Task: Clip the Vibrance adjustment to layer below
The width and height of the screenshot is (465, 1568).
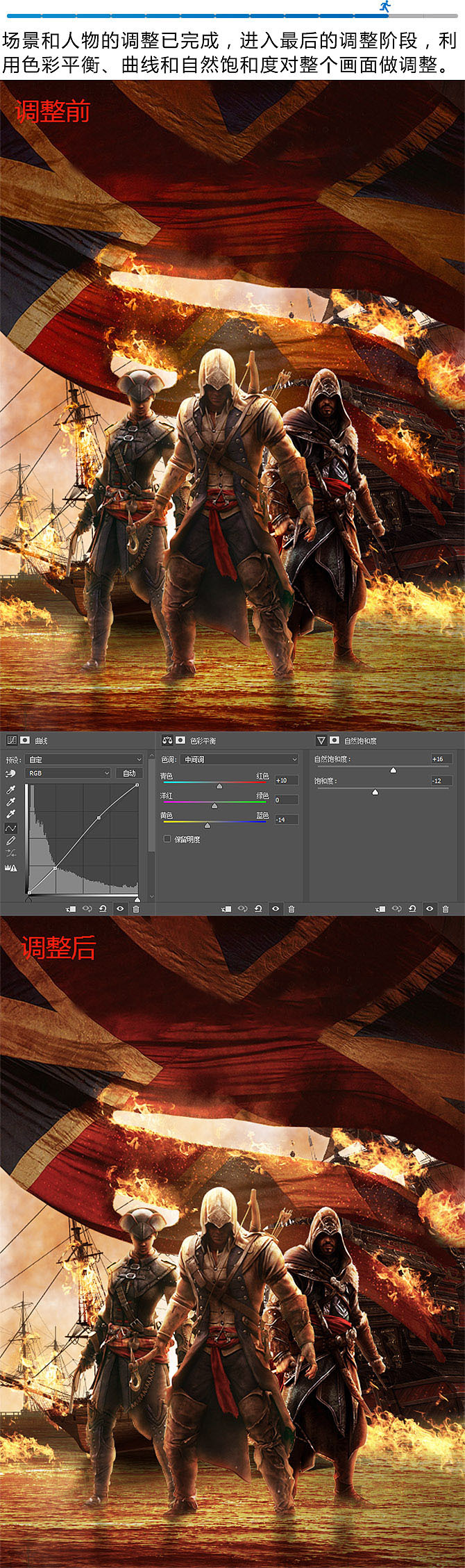Action: tap(380, 909)
